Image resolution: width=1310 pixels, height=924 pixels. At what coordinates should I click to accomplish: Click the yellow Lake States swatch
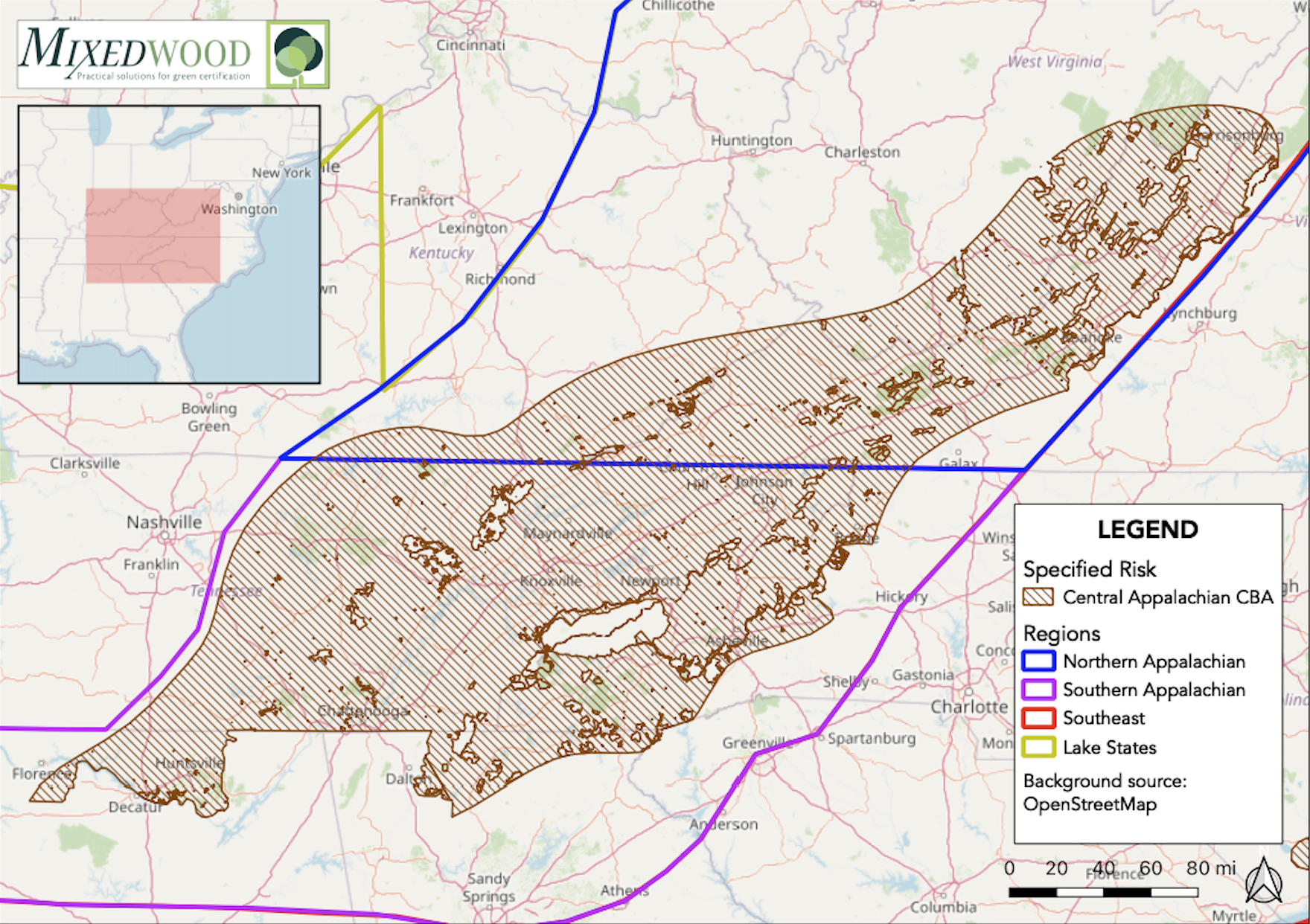coord(1038,747)
